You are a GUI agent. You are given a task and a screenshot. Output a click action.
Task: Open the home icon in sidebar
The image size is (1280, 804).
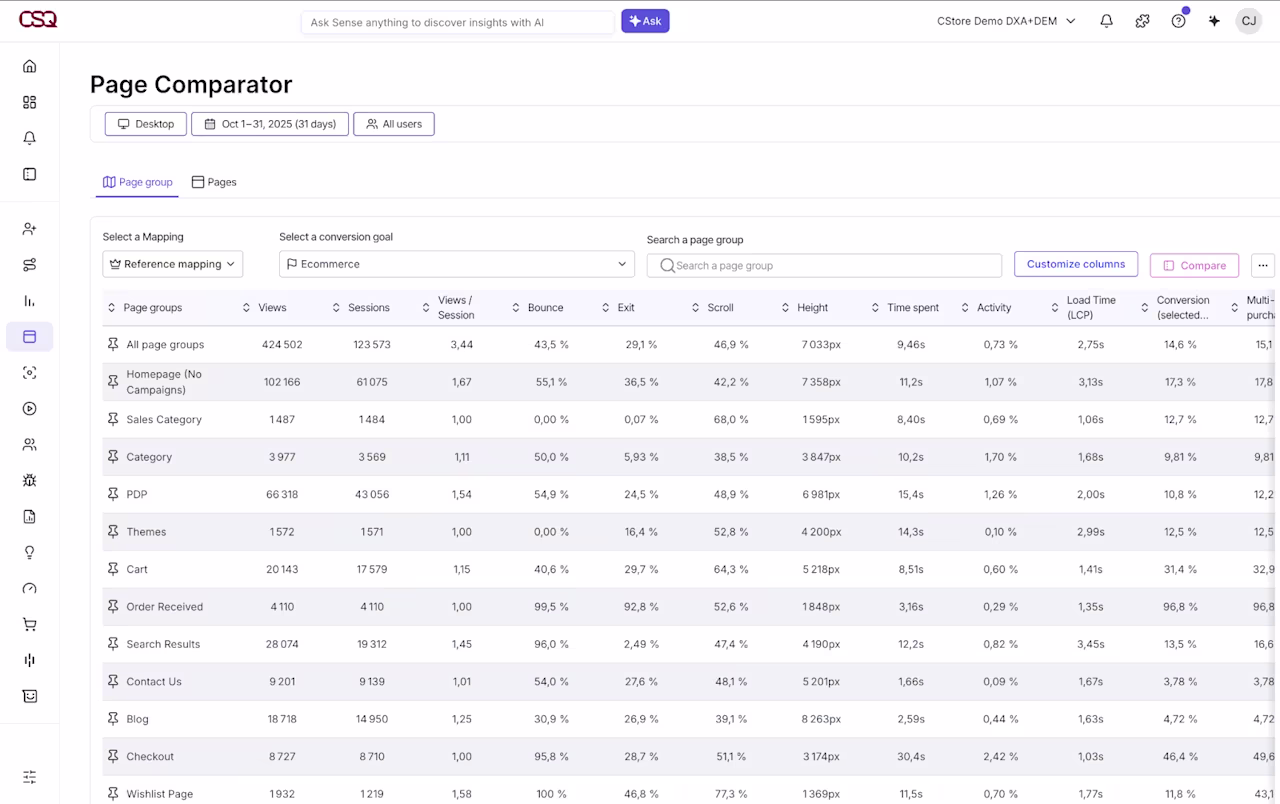coord(29,66)
